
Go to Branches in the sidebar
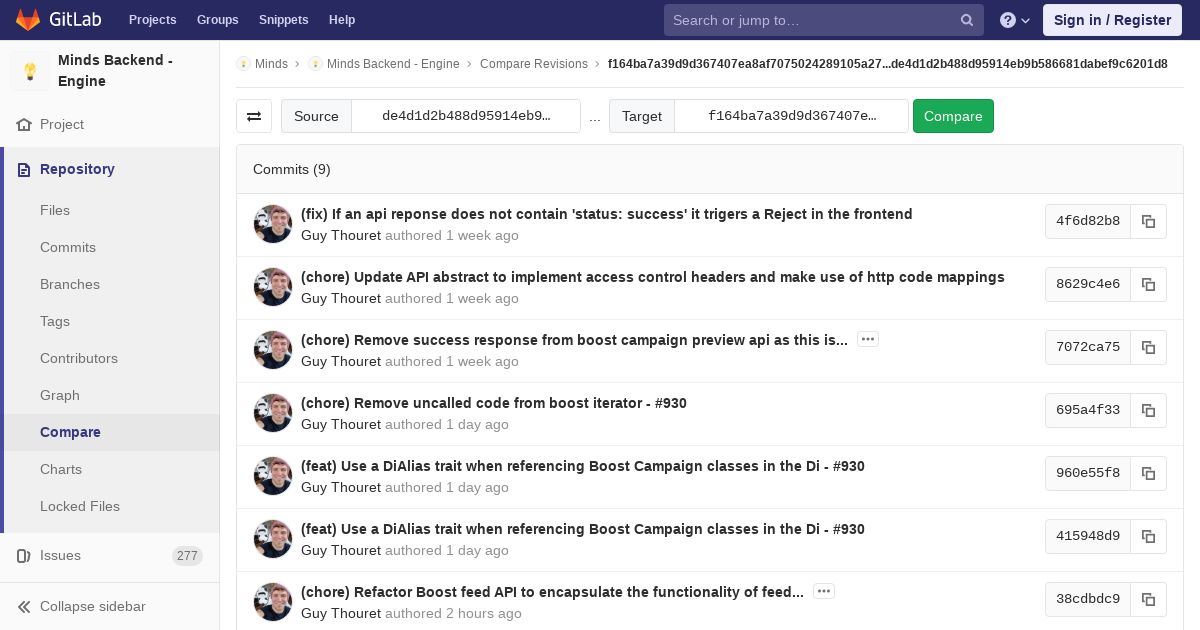(70, 284)
